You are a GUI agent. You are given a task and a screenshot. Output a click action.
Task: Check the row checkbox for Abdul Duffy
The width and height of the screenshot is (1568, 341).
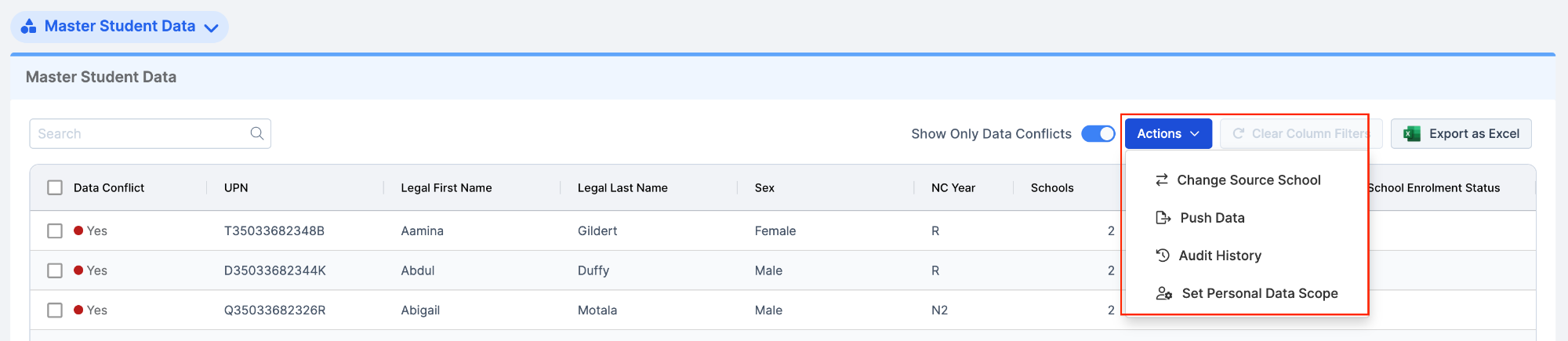click(x=55, y=270)
